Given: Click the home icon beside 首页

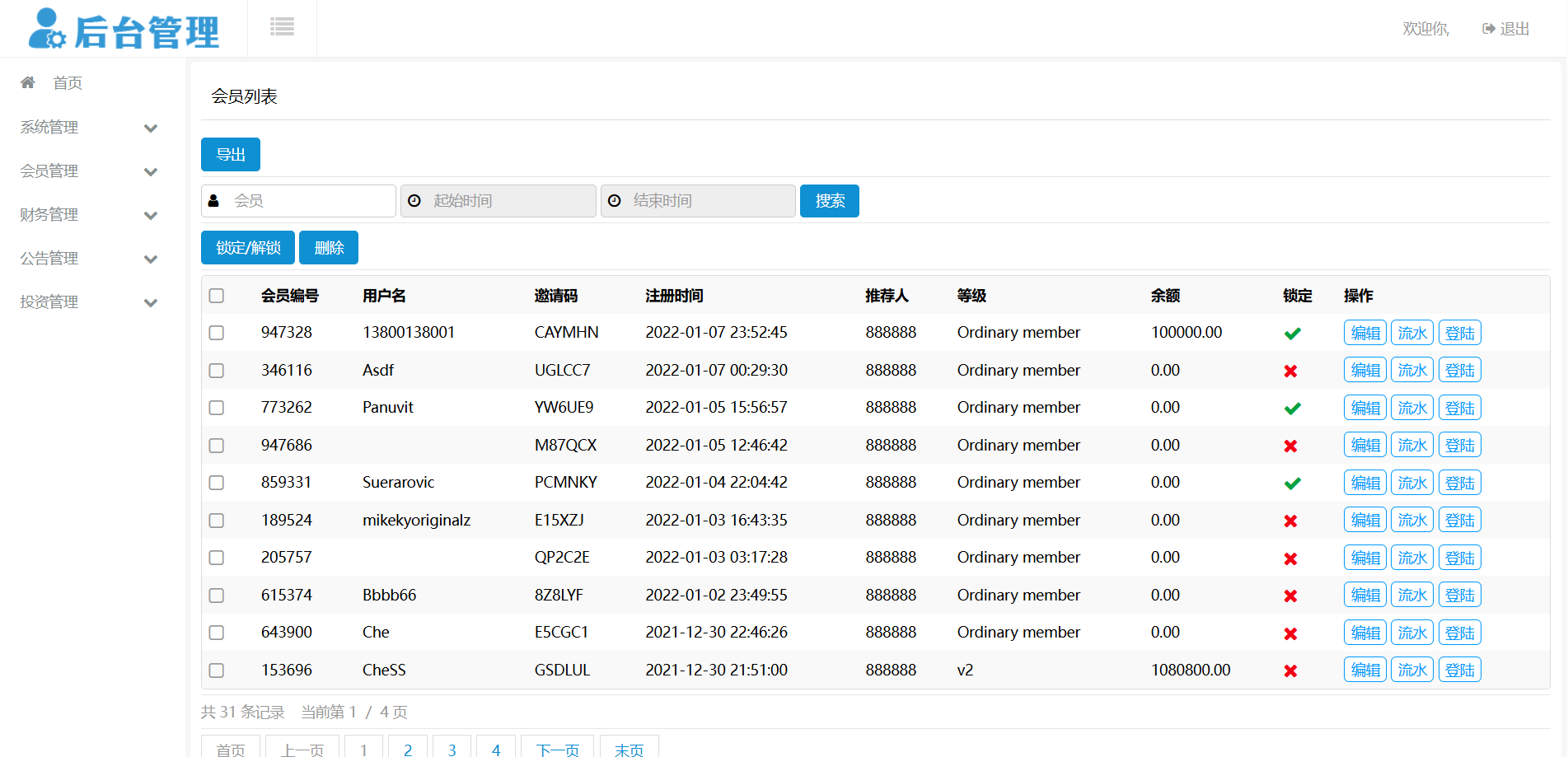Looking at the screenshot, I should coord(28,82).
